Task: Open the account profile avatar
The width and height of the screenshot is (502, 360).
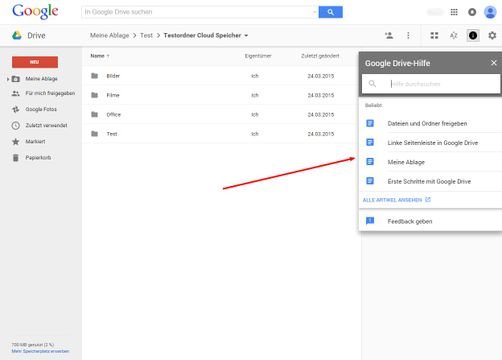Action: (x=490, y=12)
